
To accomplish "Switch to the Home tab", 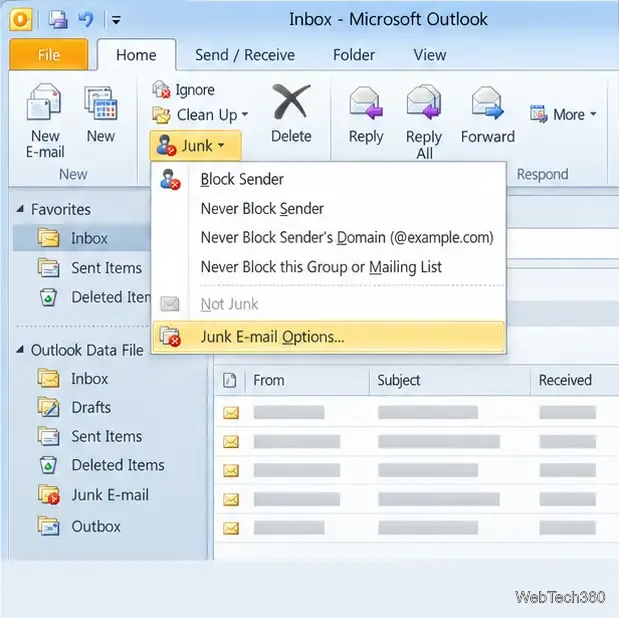I will tap(136, 55).
